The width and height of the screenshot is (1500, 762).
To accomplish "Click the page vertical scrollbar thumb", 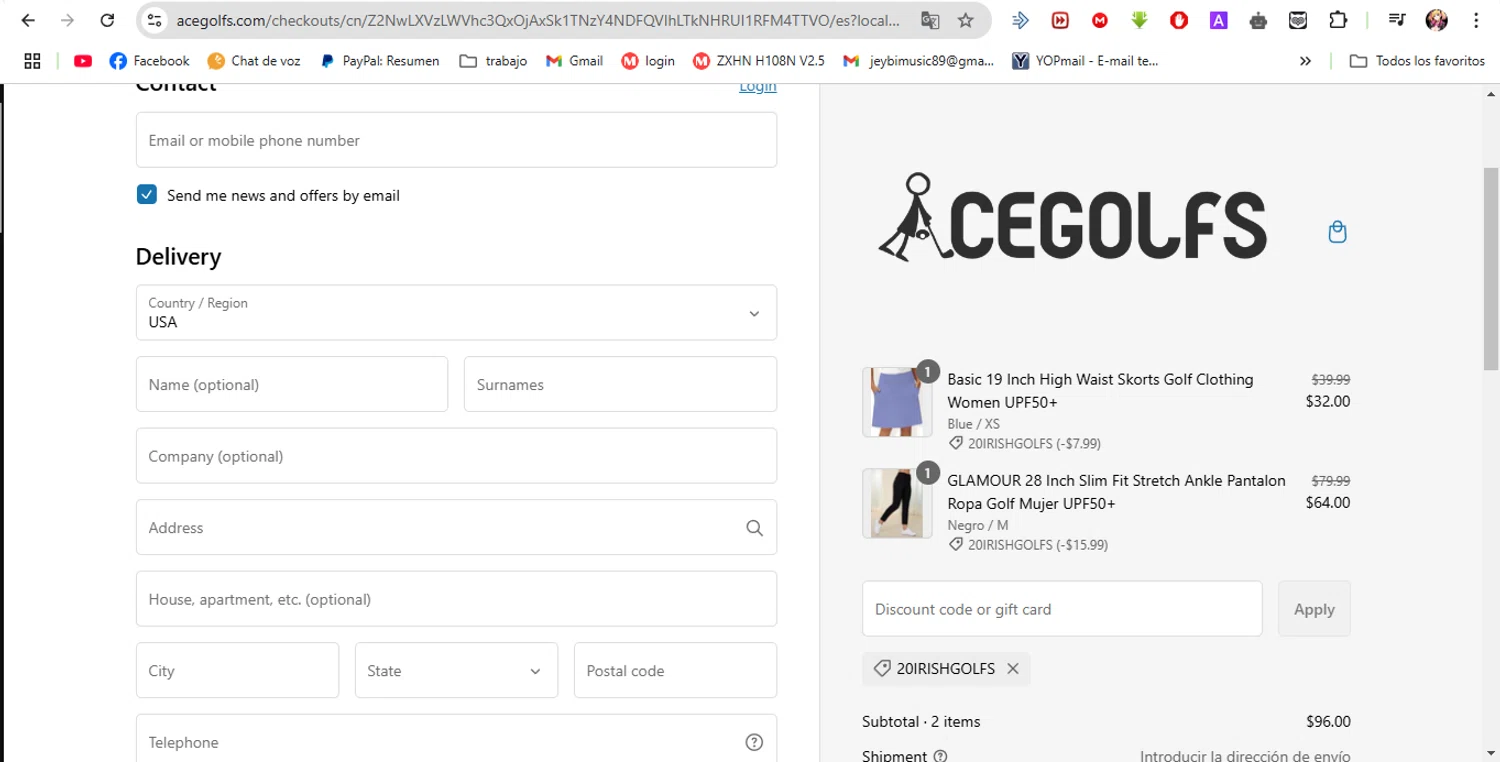I will pyautogui.click(x=1490, y=270).
